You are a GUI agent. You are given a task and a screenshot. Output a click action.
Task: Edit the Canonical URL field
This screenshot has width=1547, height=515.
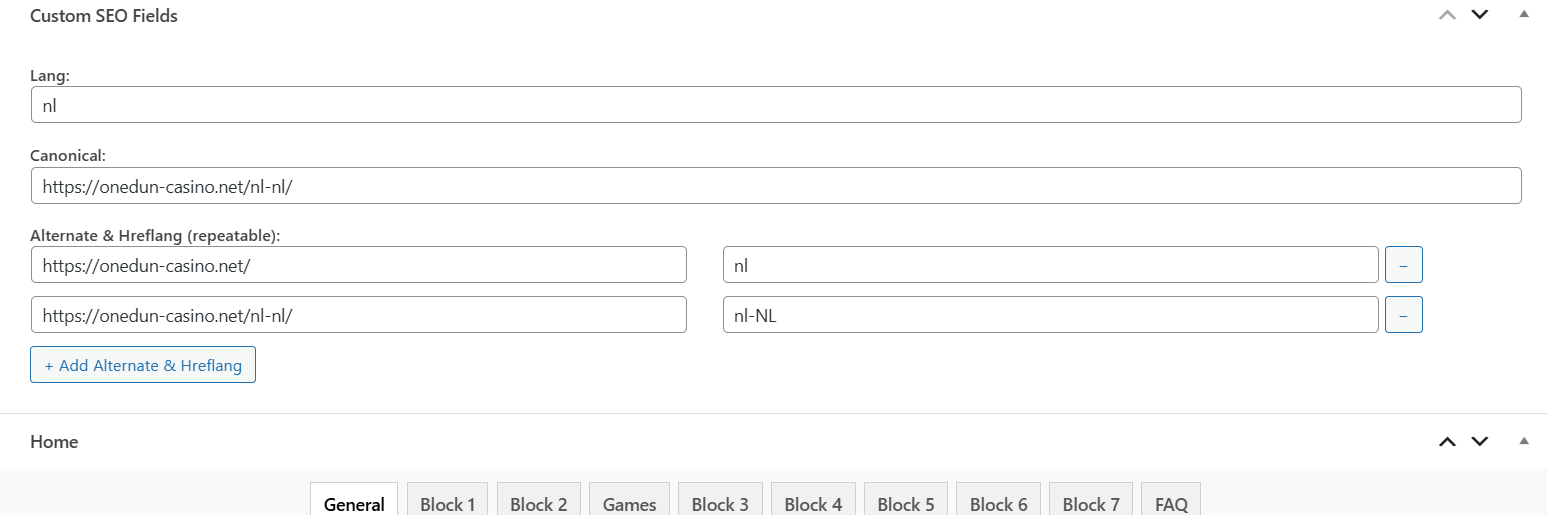pyautogui.click(x=775, y=185)
